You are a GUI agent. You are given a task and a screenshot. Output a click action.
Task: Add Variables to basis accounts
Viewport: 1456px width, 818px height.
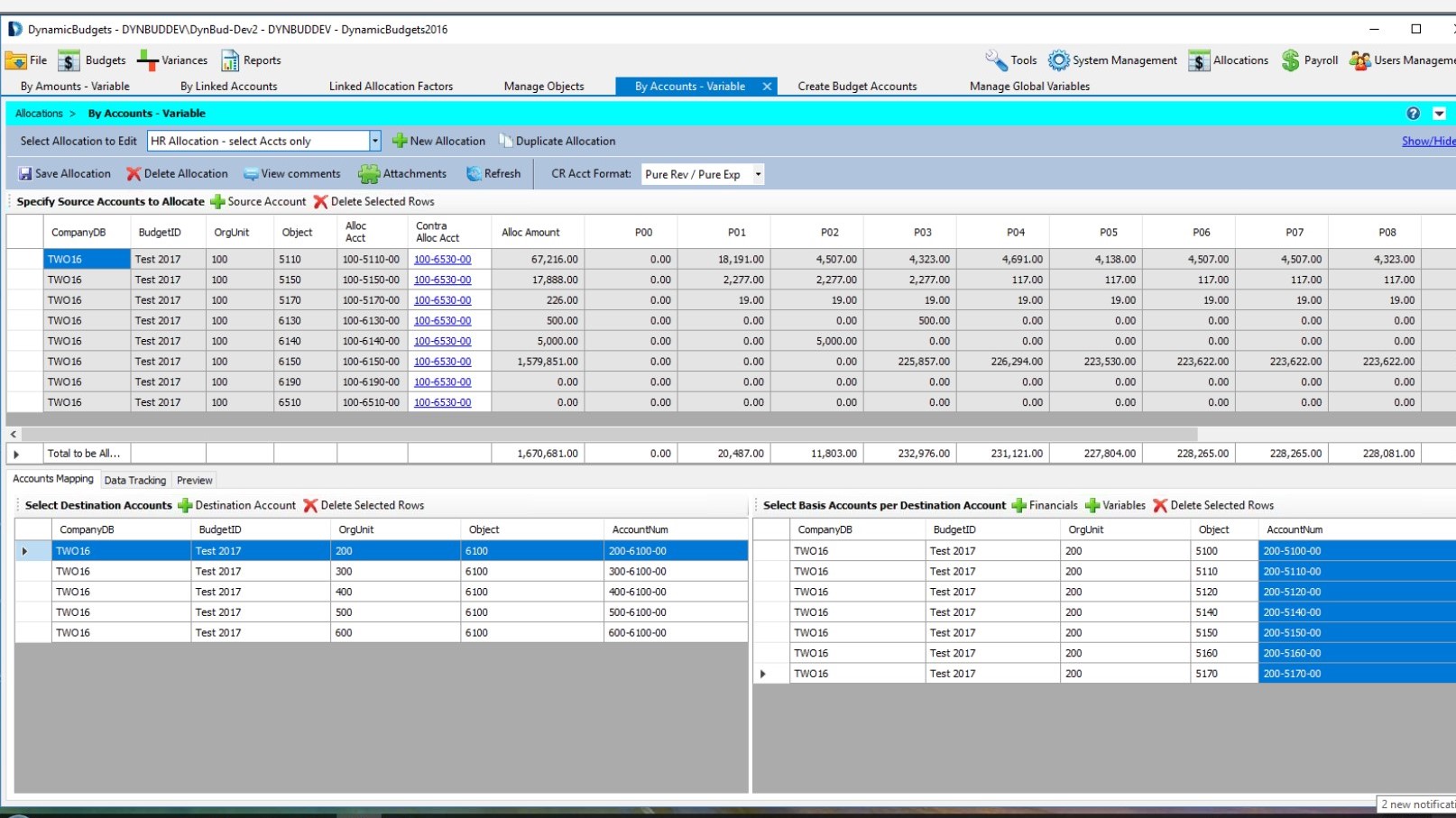[1115, 506]
